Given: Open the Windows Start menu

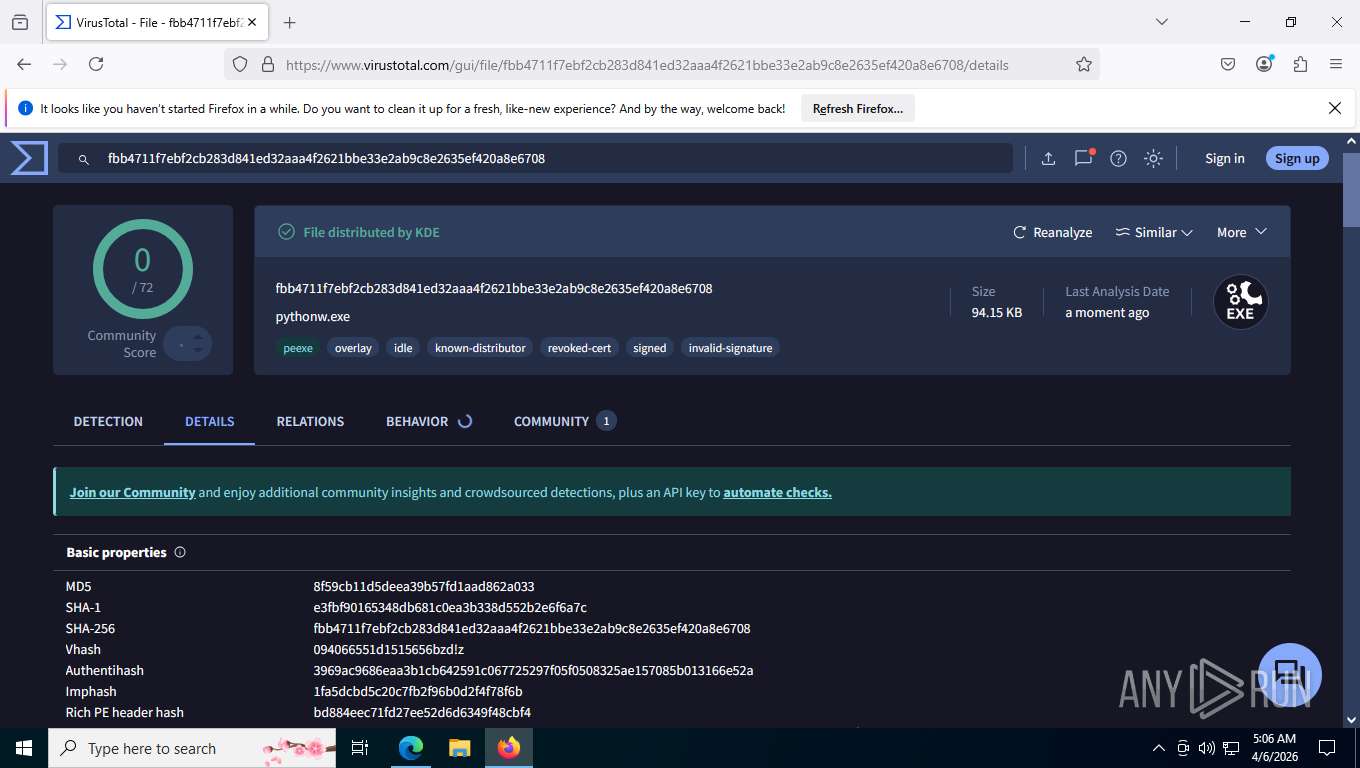Looking at the screenshot, I should tap(24, 748).
